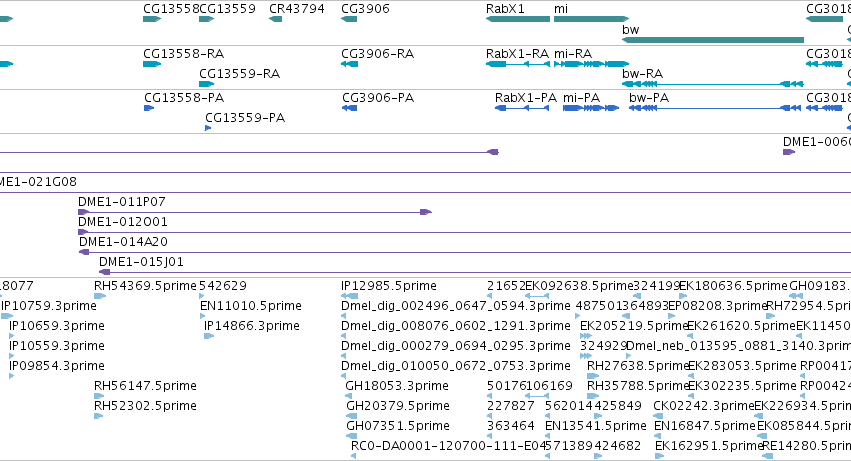Viewport: 851px width, 461px height.
Task: Select the mi-PA coding feature
Action: point(591,108)
